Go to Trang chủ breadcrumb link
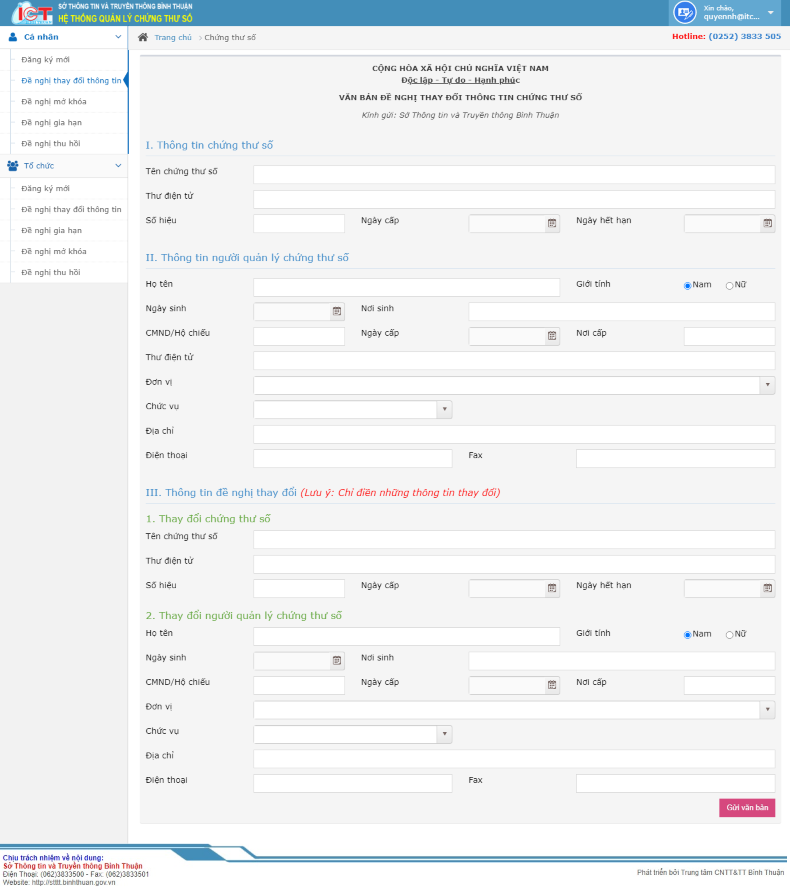This screenshot has height=896, width=790. tap(172, 37)
